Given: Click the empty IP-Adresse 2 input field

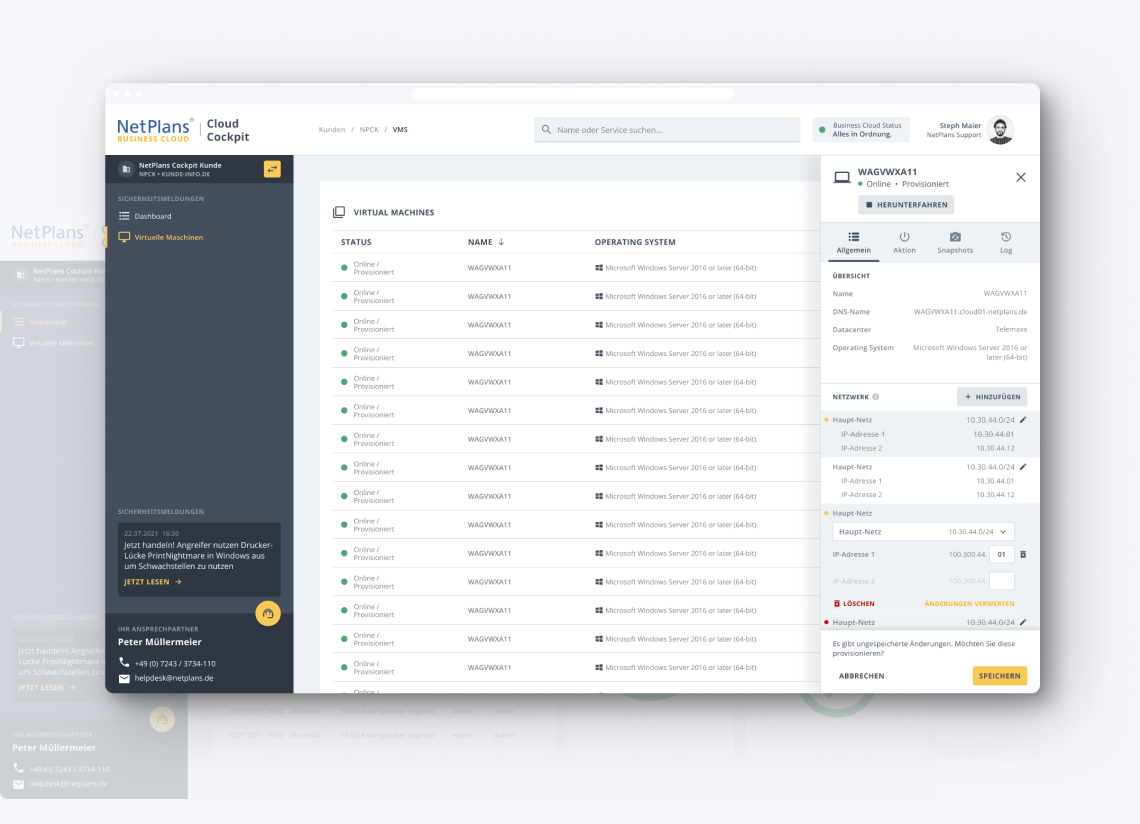Looking at the screenshot, I should pos(1001,581).
